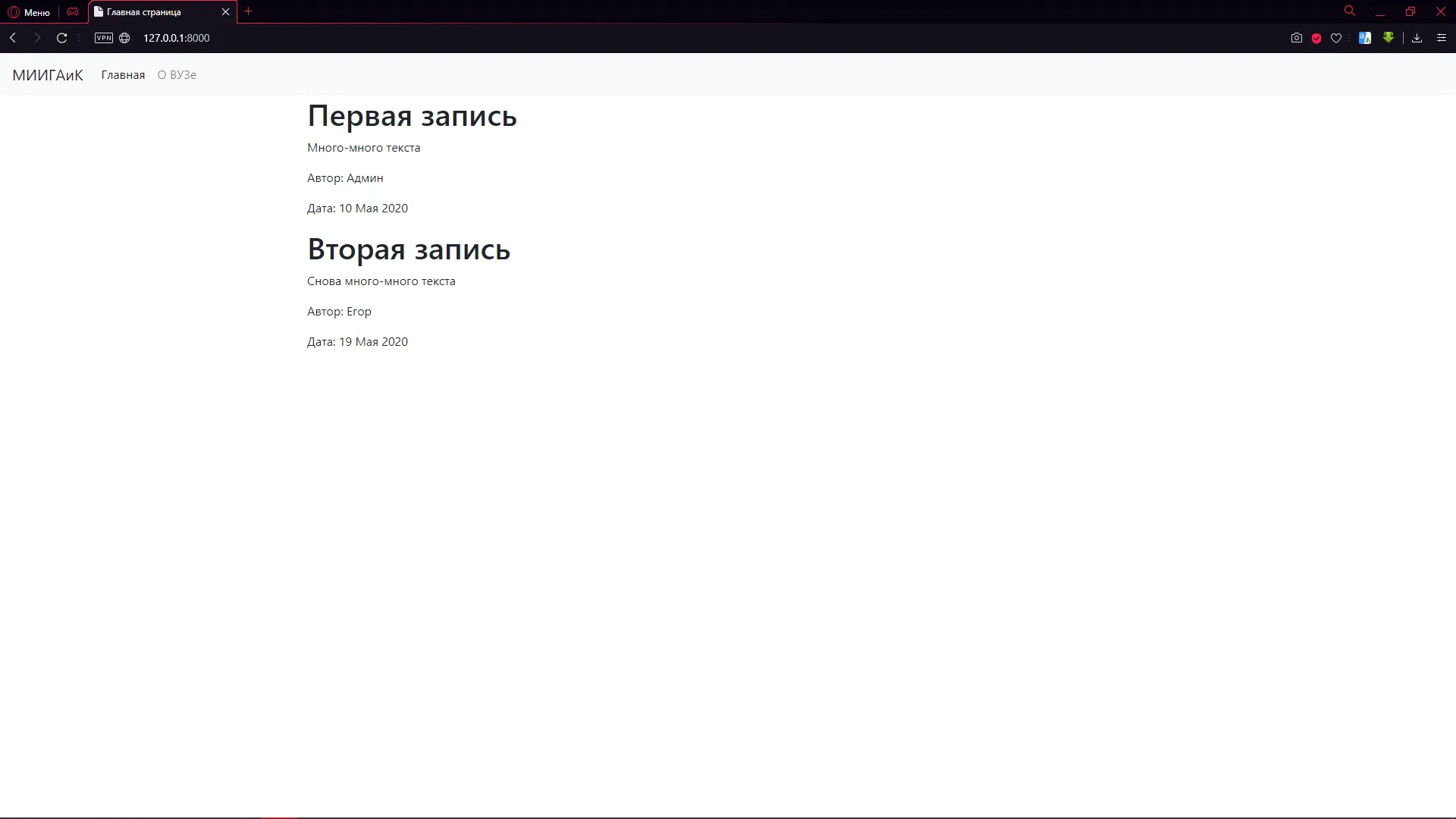The height and width of the screenshot is (819, 1456).
Task: Toggle the VPN badge
Action: point(104,38)
